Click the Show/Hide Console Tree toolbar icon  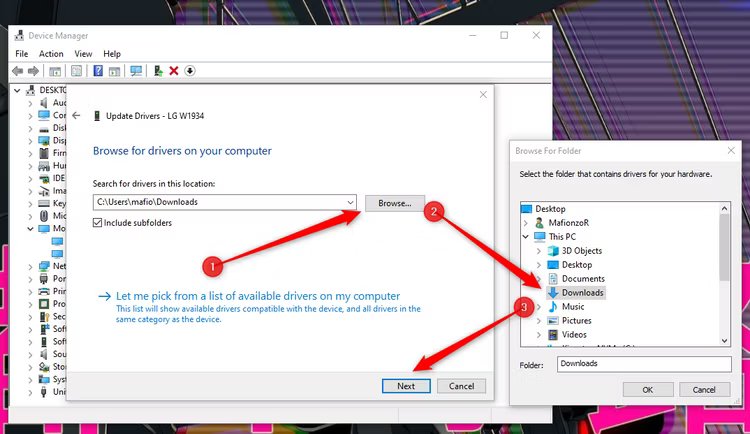point(55,71)
